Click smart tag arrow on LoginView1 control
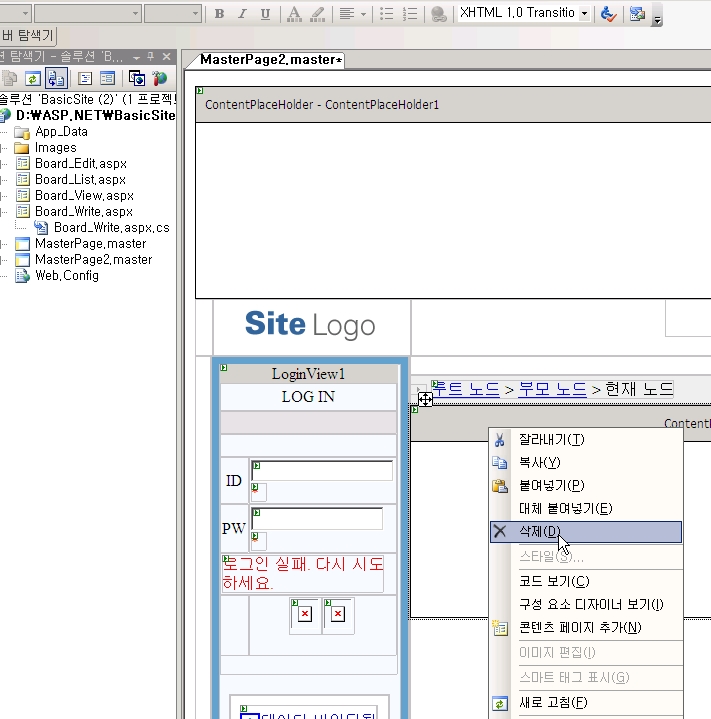The image size is (711, 719). point(224,367)
